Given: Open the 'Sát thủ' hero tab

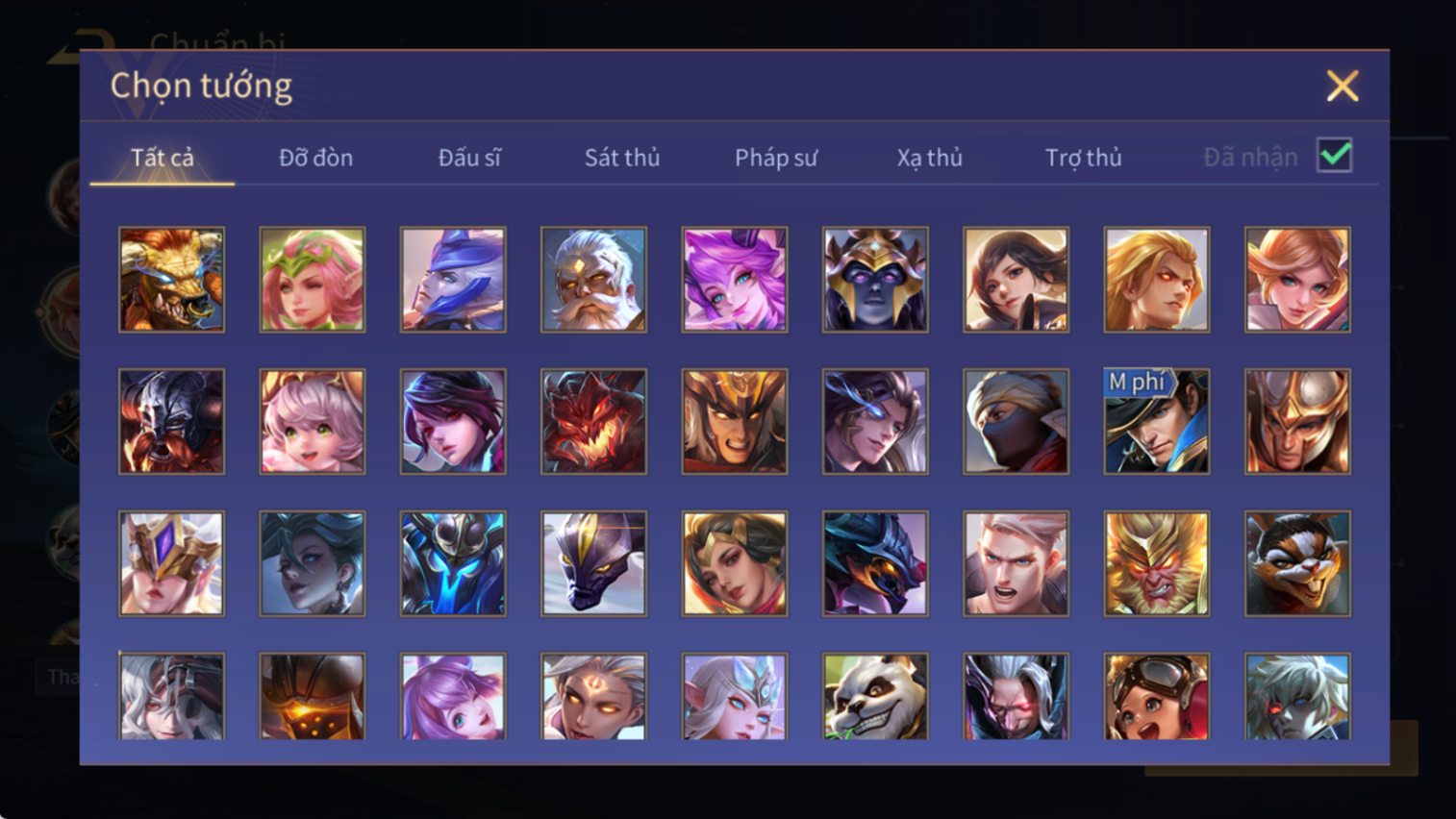Looking at the screenshot, I should pos(622,158).
